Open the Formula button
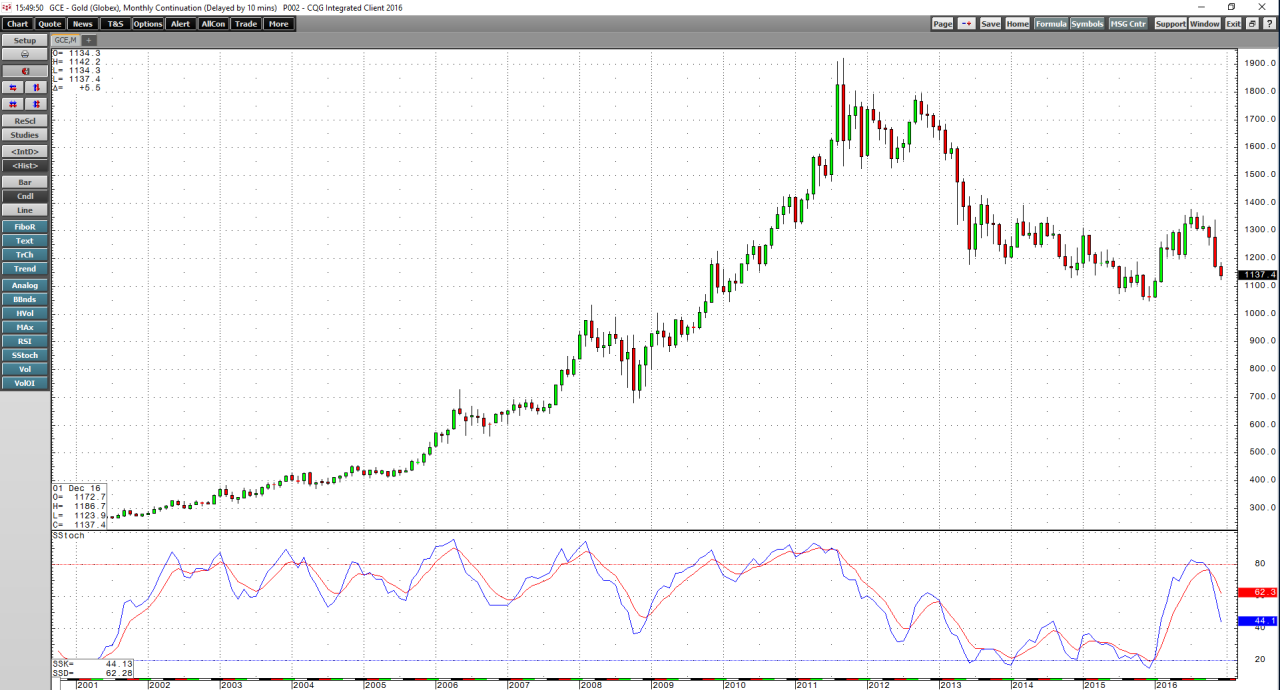 click(1050, 24)
